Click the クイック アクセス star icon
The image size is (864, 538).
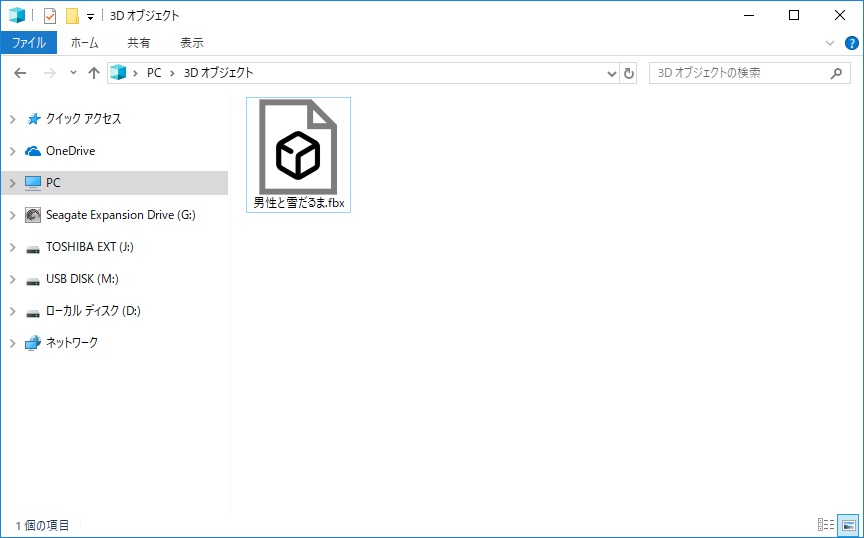[33, 119]
